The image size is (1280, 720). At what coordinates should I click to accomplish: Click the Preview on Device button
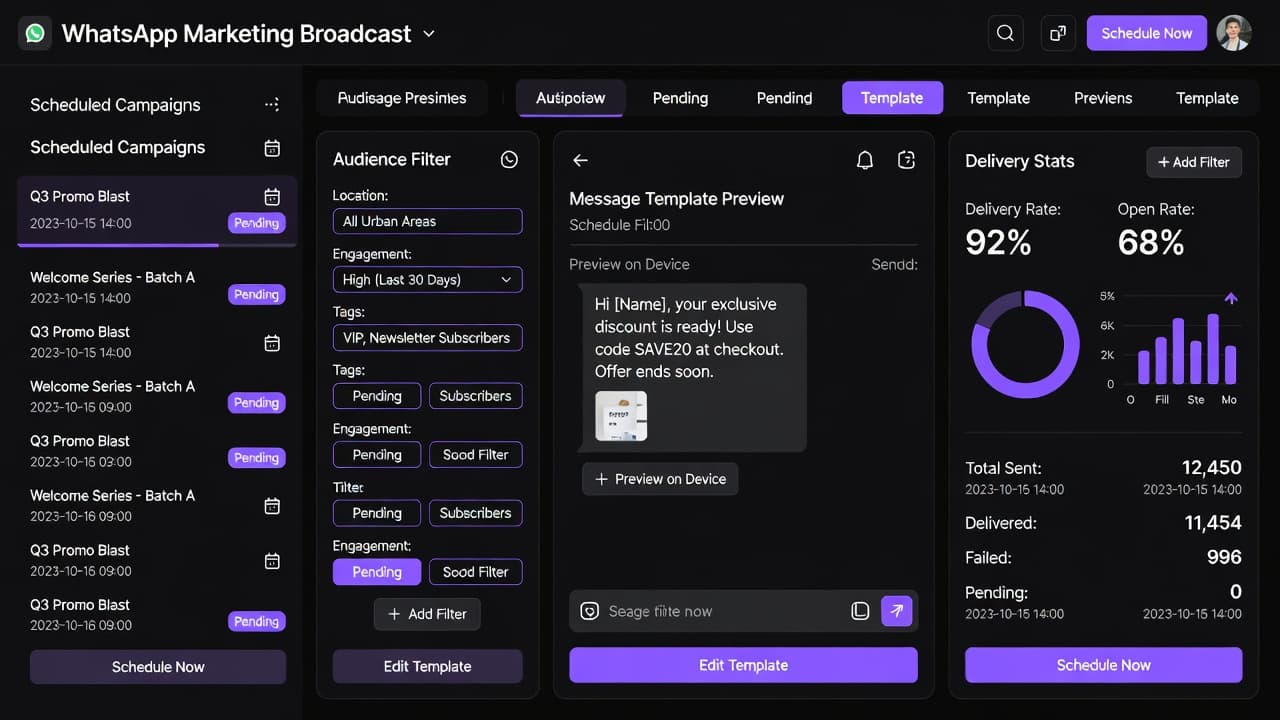coord(661,479)
